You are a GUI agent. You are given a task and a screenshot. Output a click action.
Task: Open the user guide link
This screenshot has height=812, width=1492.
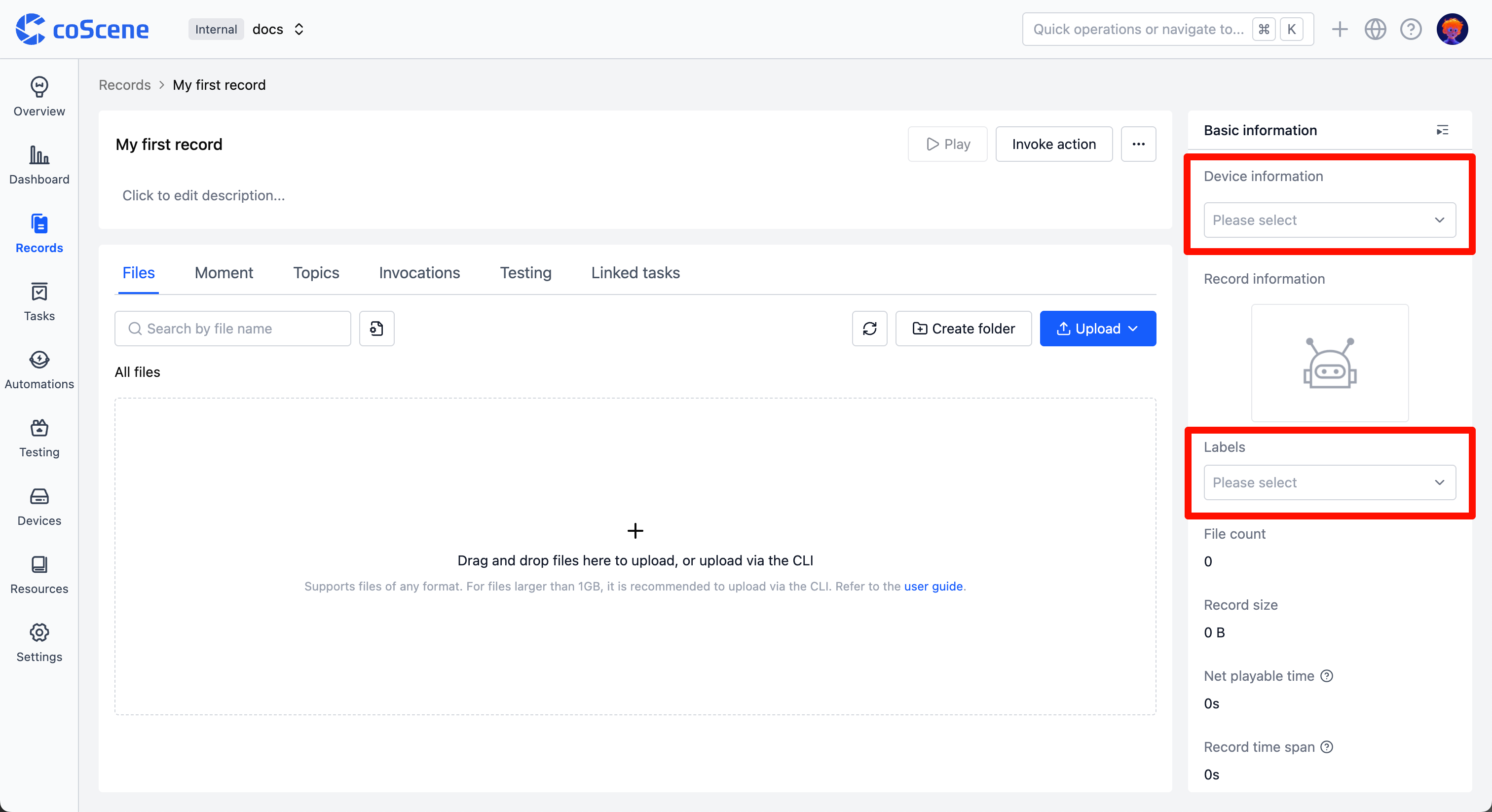pyautogui.click(x=933, y=586)
